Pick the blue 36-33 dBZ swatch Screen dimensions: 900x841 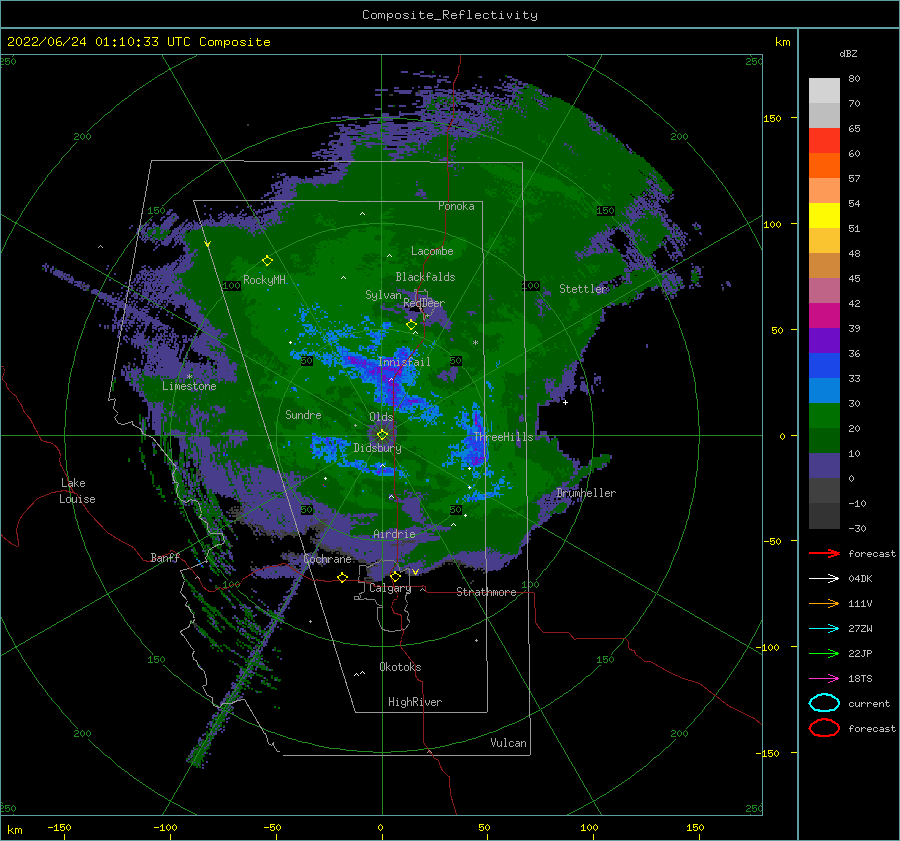(824, 365)
